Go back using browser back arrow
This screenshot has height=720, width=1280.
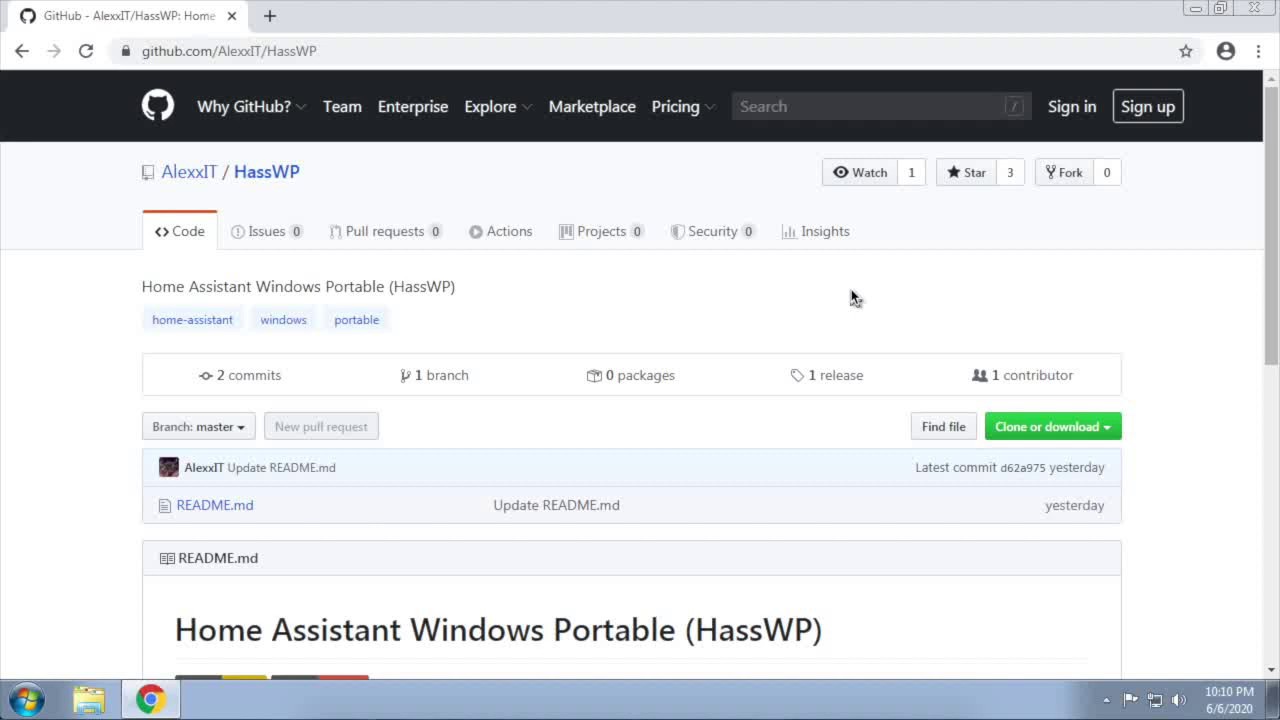[x=22, y=51]
